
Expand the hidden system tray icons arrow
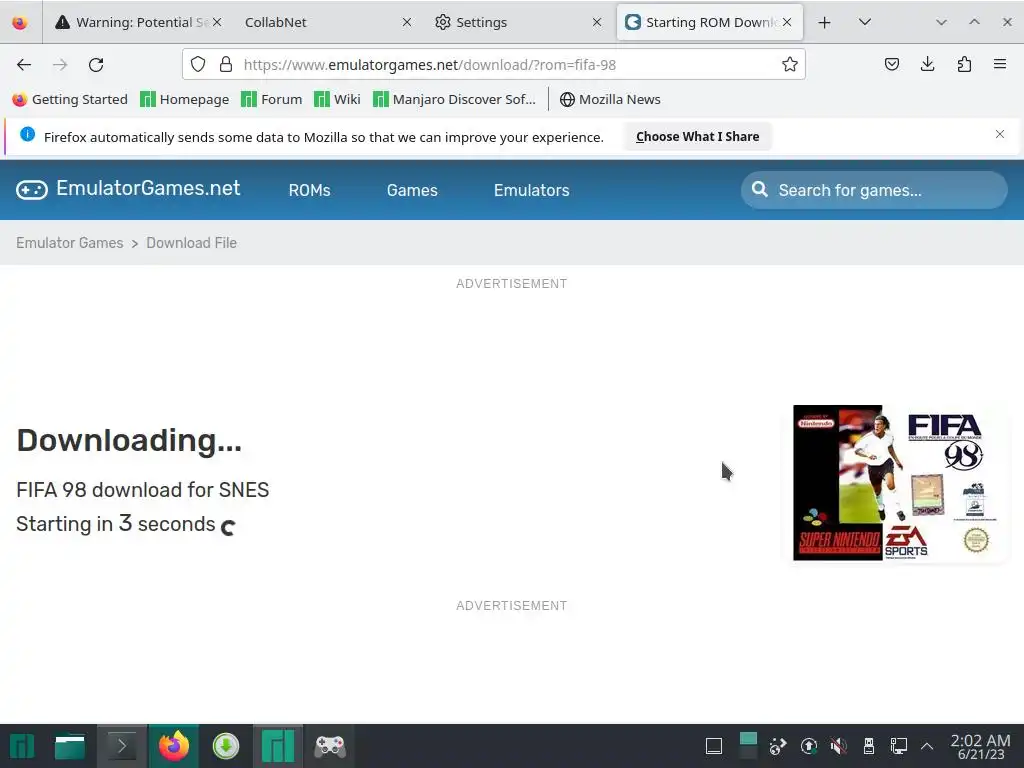927,746
